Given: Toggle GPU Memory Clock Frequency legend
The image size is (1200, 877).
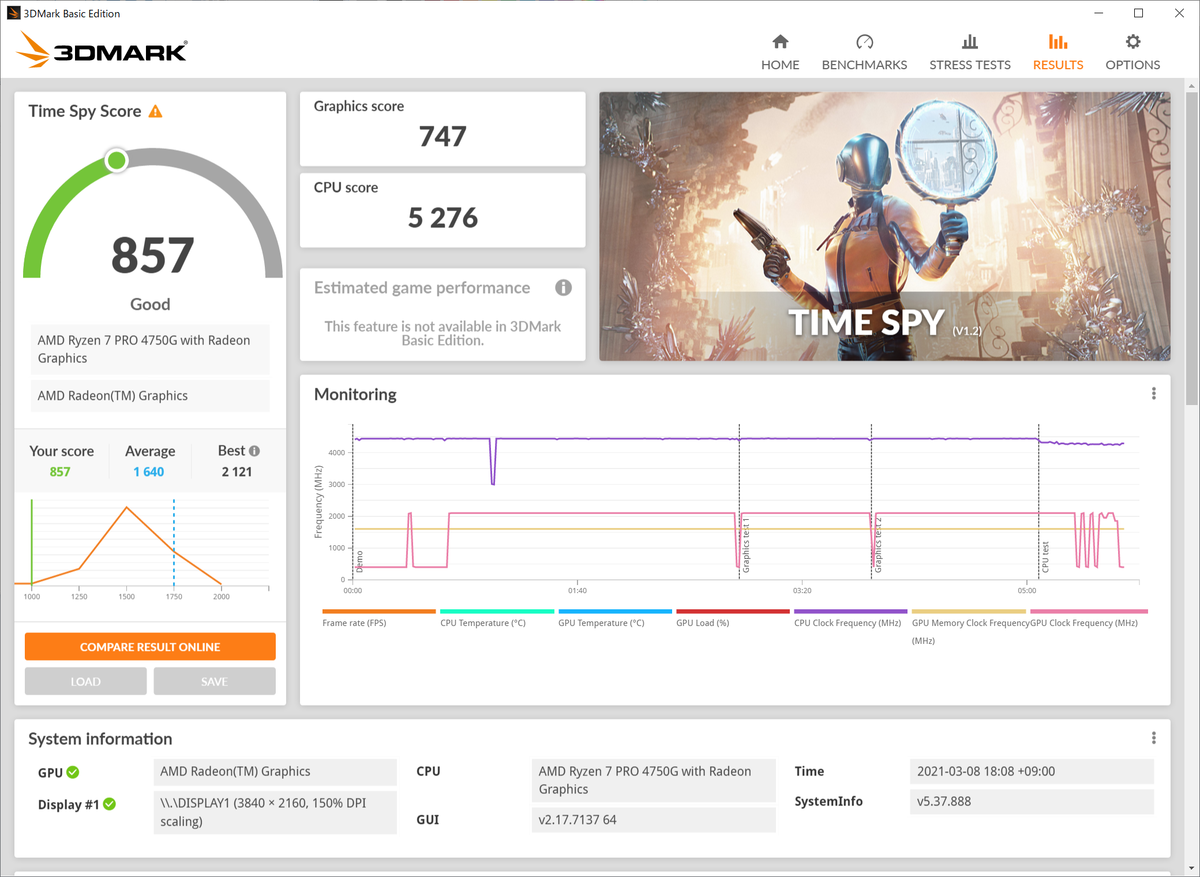Looking at the screenshot, I should coord(969,626).
